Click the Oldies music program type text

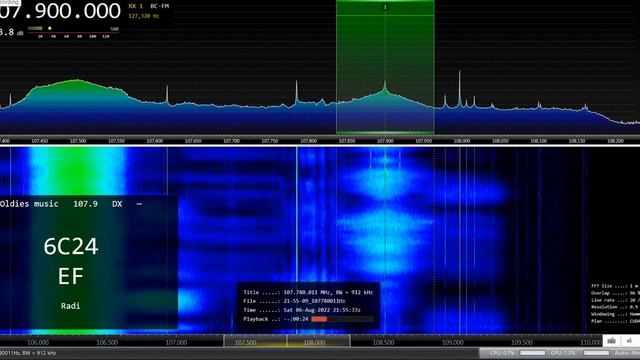click(29, 204)
